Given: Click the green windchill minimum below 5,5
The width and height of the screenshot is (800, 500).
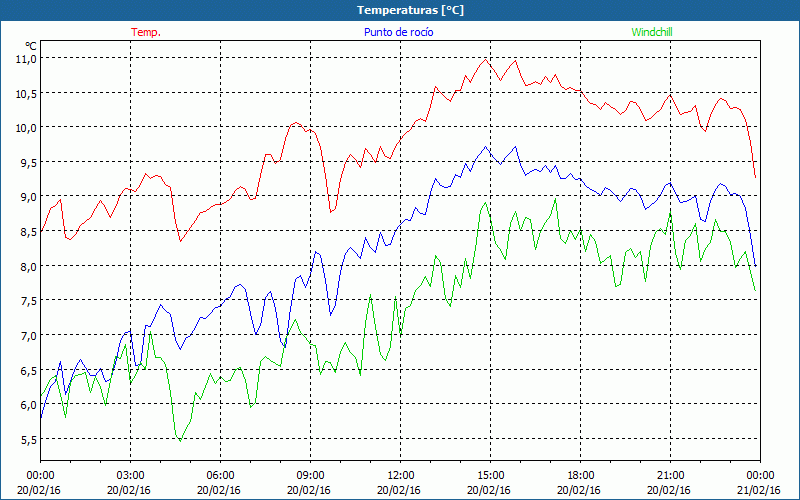Looking at the screenshot, I should coord(181,441).
